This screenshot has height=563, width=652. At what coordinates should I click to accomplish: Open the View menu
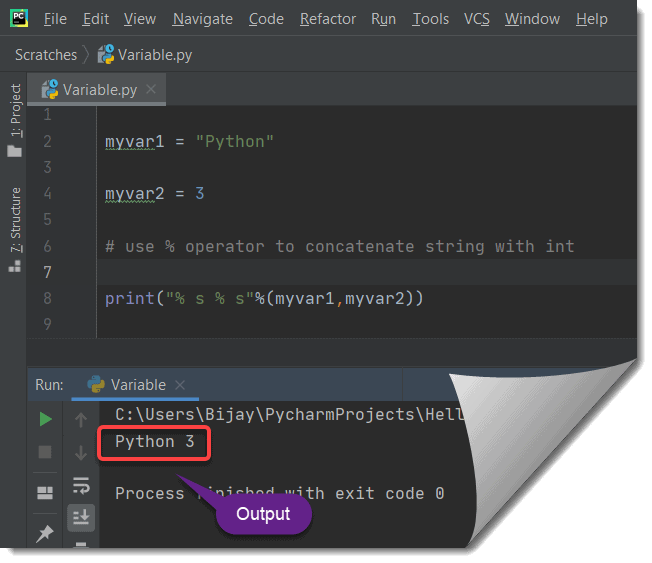coord(140,19)
